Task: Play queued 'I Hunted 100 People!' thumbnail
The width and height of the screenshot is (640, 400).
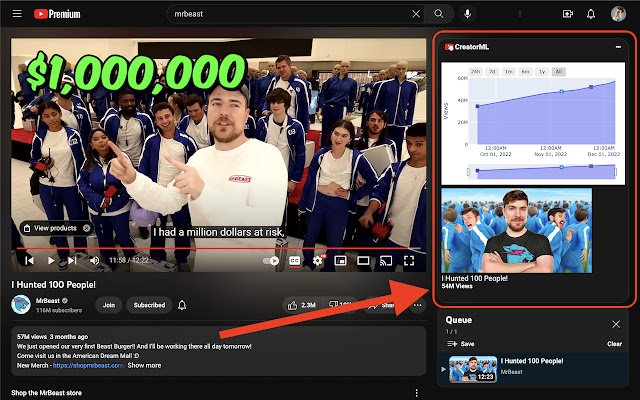Action: (x=473, y=369)
